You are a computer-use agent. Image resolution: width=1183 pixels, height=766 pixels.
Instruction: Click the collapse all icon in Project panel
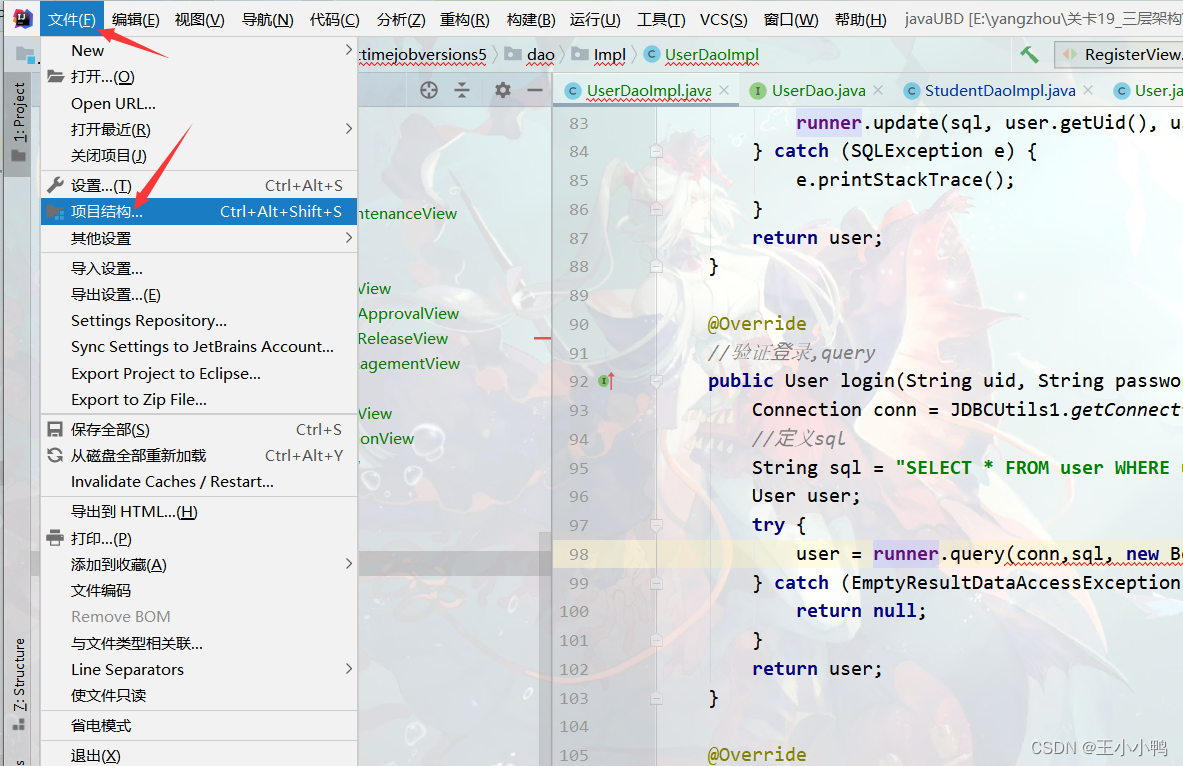coord(462,91)
